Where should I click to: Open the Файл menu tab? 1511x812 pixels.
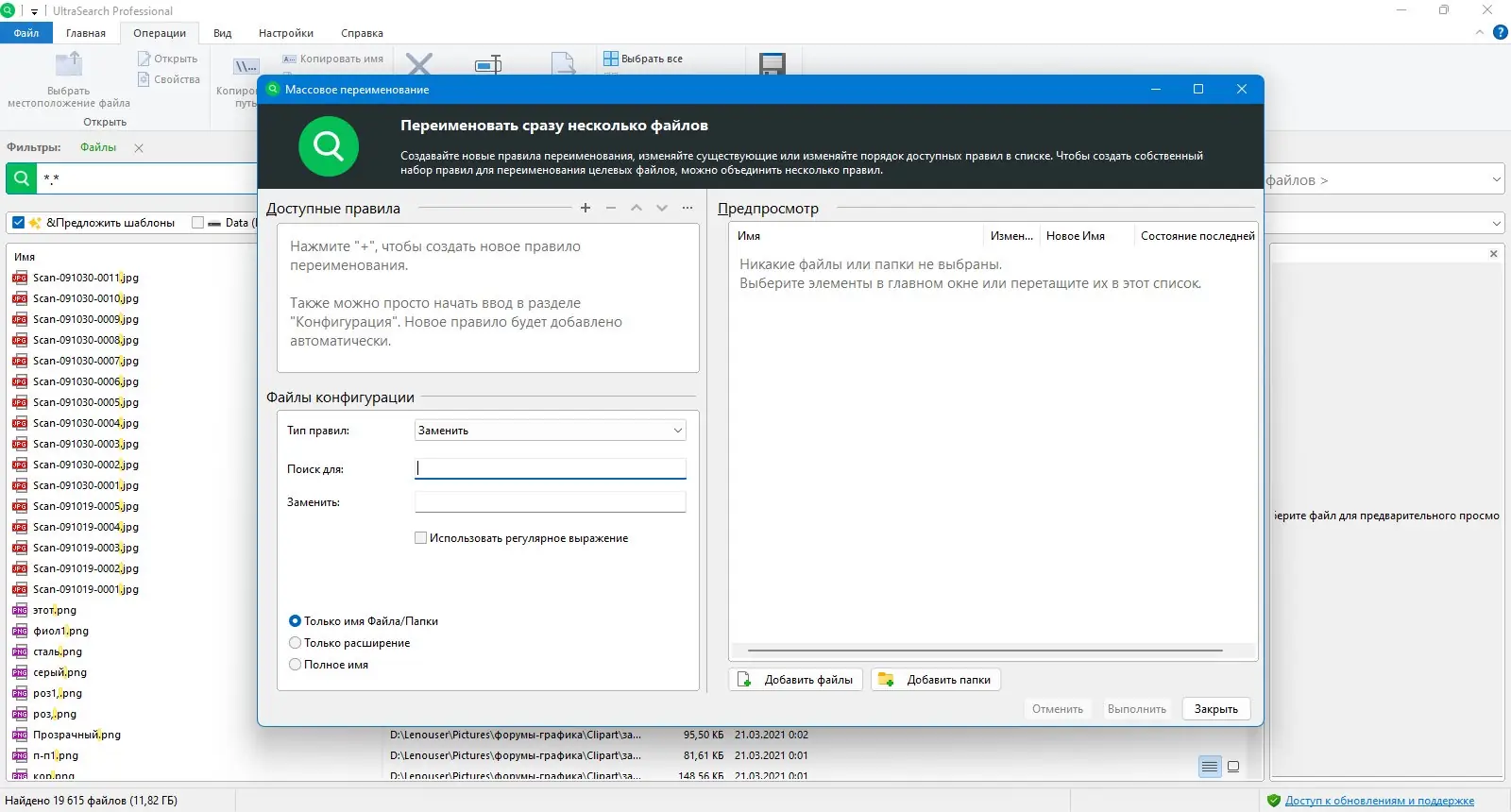[25, 33]
